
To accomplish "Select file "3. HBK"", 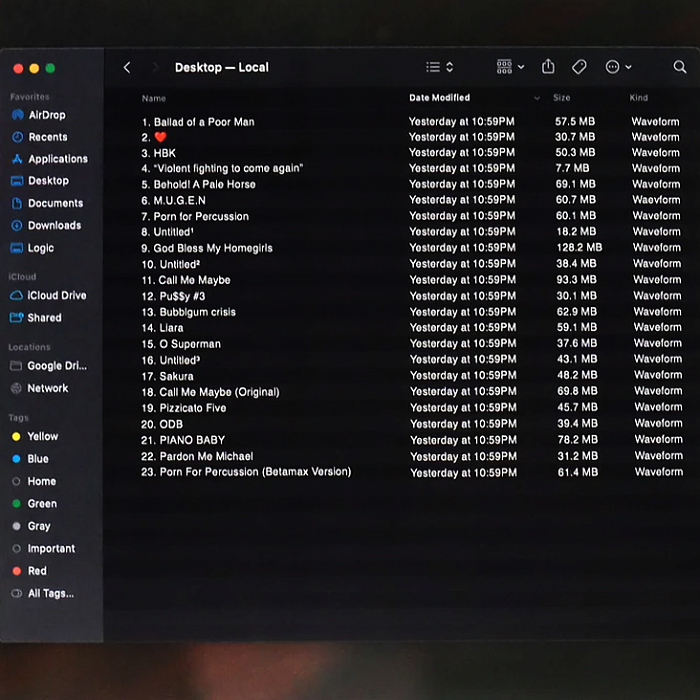I will click(158, 153).
